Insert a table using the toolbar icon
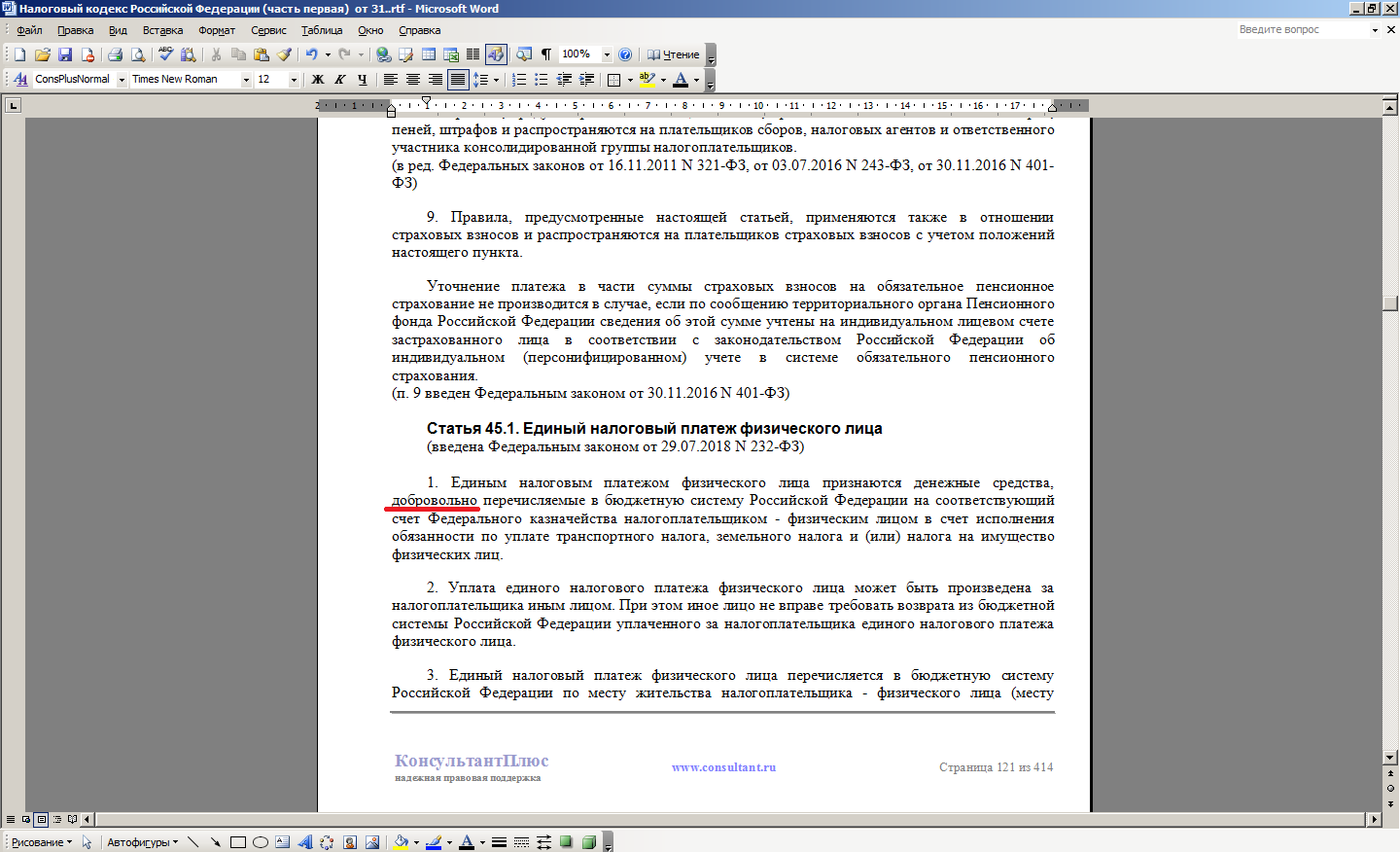The width and height of the screenshot is (1400, 852). click(429, 54)
